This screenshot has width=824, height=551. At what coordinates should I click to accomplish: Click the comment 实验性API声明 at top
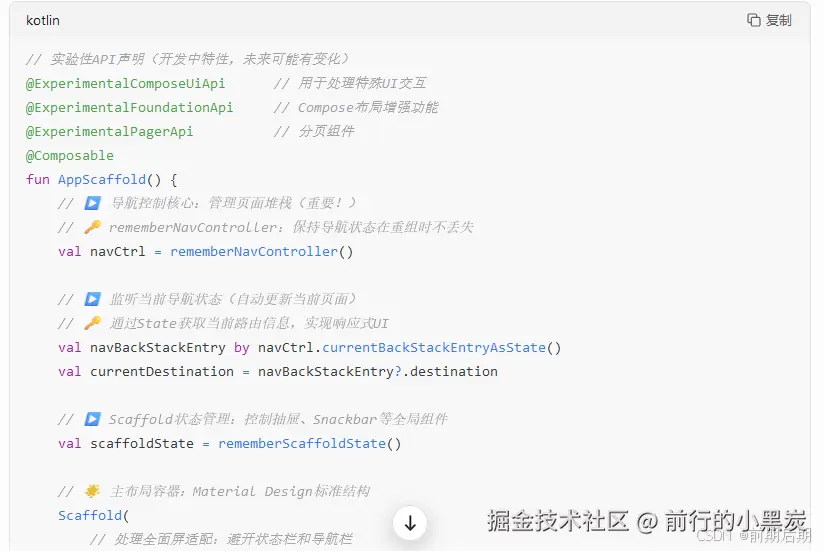coord(187,59)
